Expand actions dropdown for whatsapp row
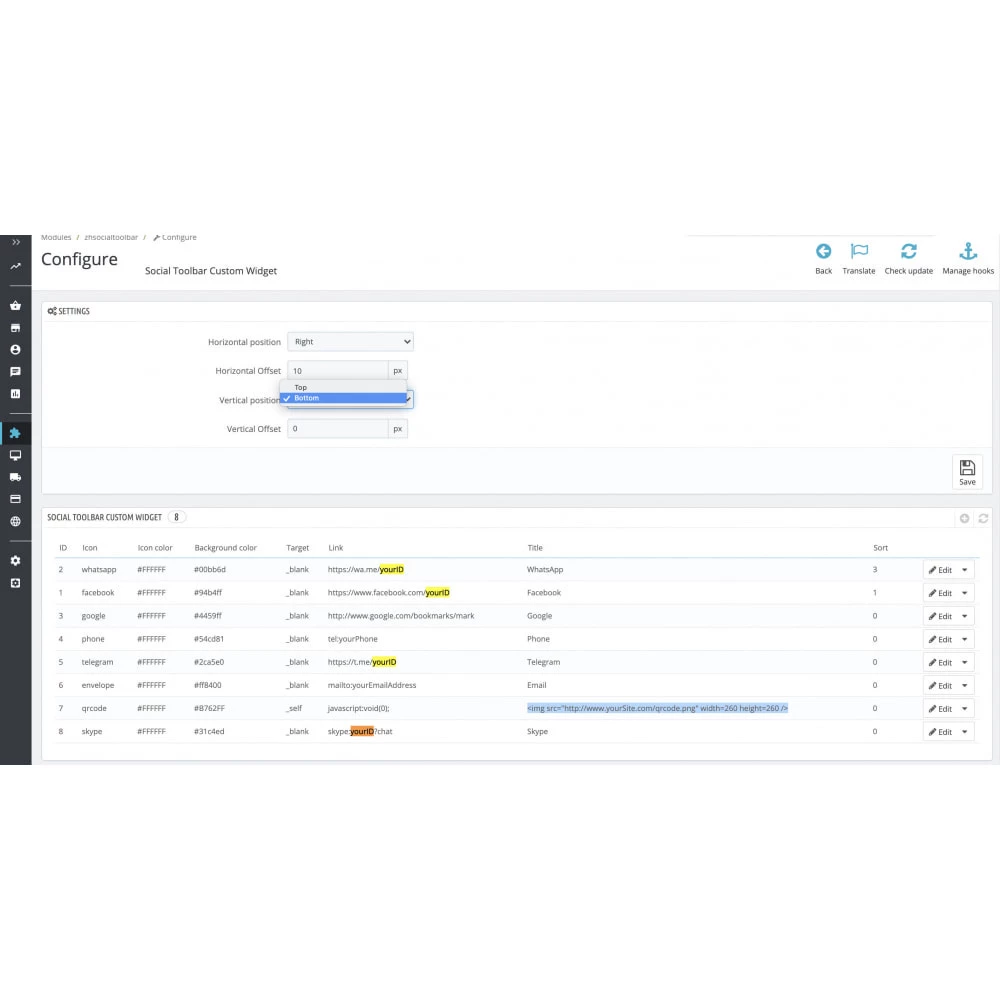 965,570
